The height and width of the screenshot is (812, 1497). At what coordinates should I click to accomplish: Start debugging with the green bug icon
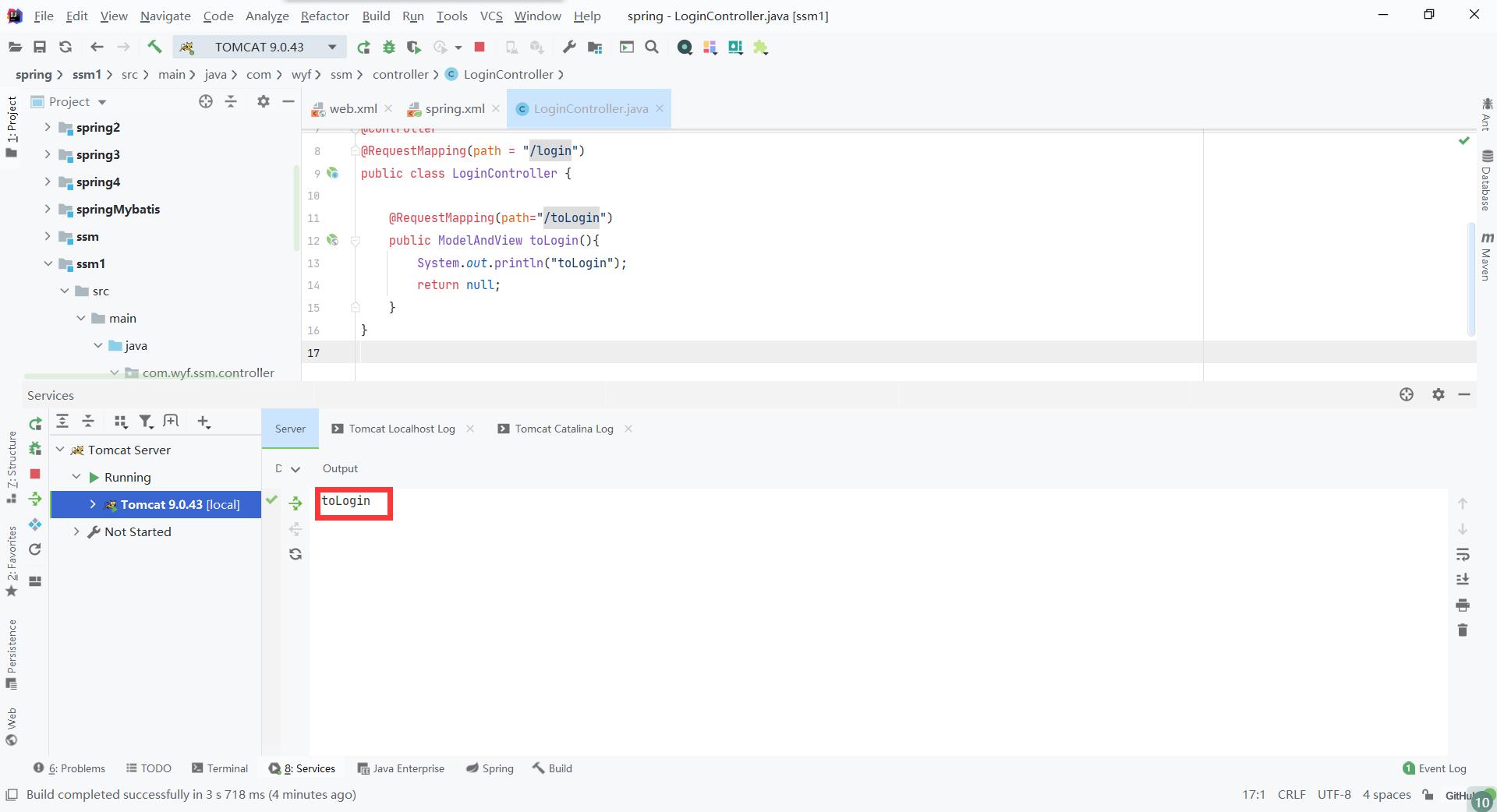pyautogui.click(x=388, y=48)
